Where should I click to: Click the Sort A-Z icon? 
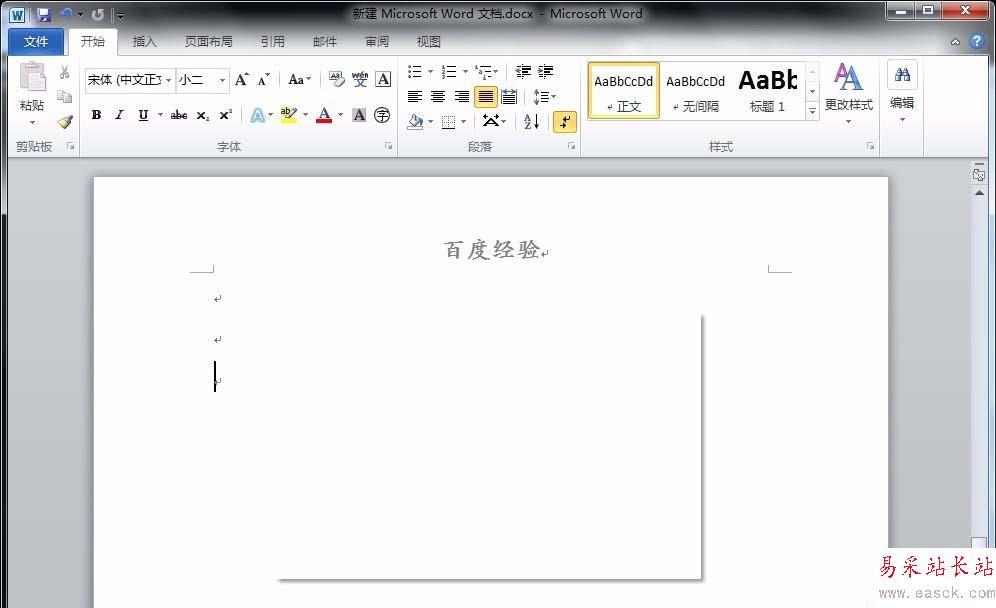pos(532,121)
